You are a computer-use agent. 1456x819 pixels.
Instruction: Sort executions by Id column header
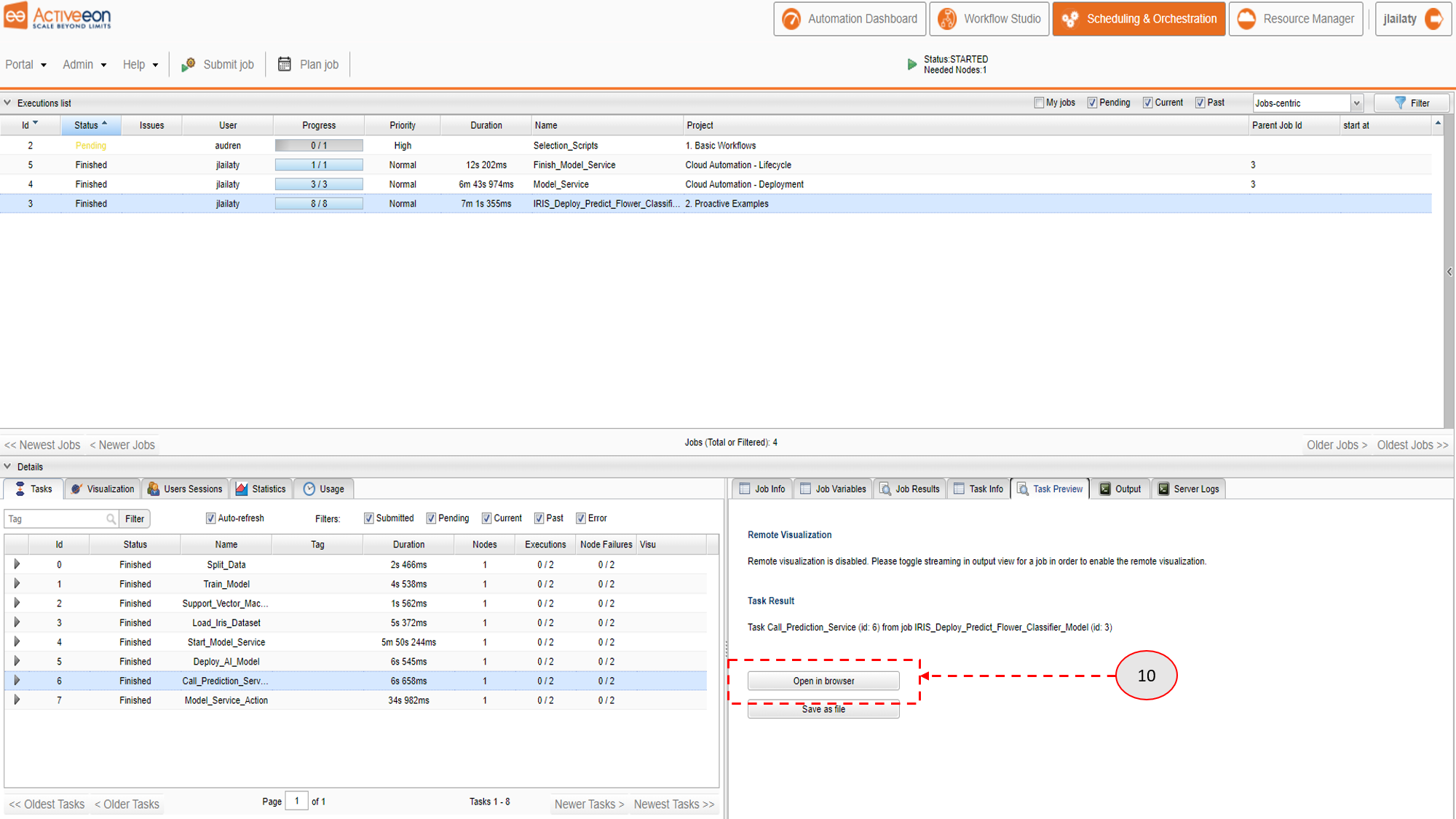coord(30,125)
